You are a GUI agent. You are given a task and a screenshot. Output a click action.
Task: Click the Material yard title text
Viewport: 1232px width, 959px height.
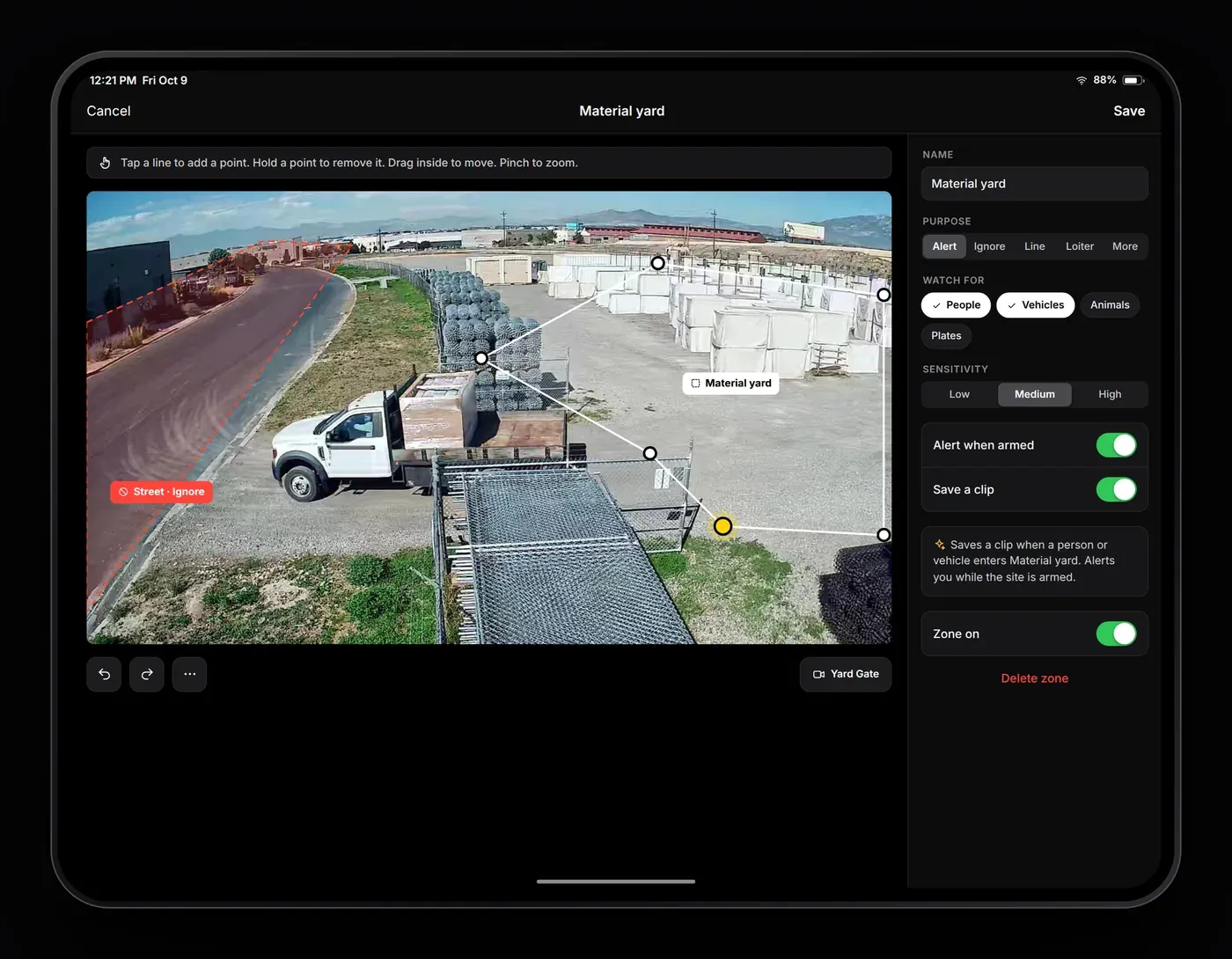[622, 111]
